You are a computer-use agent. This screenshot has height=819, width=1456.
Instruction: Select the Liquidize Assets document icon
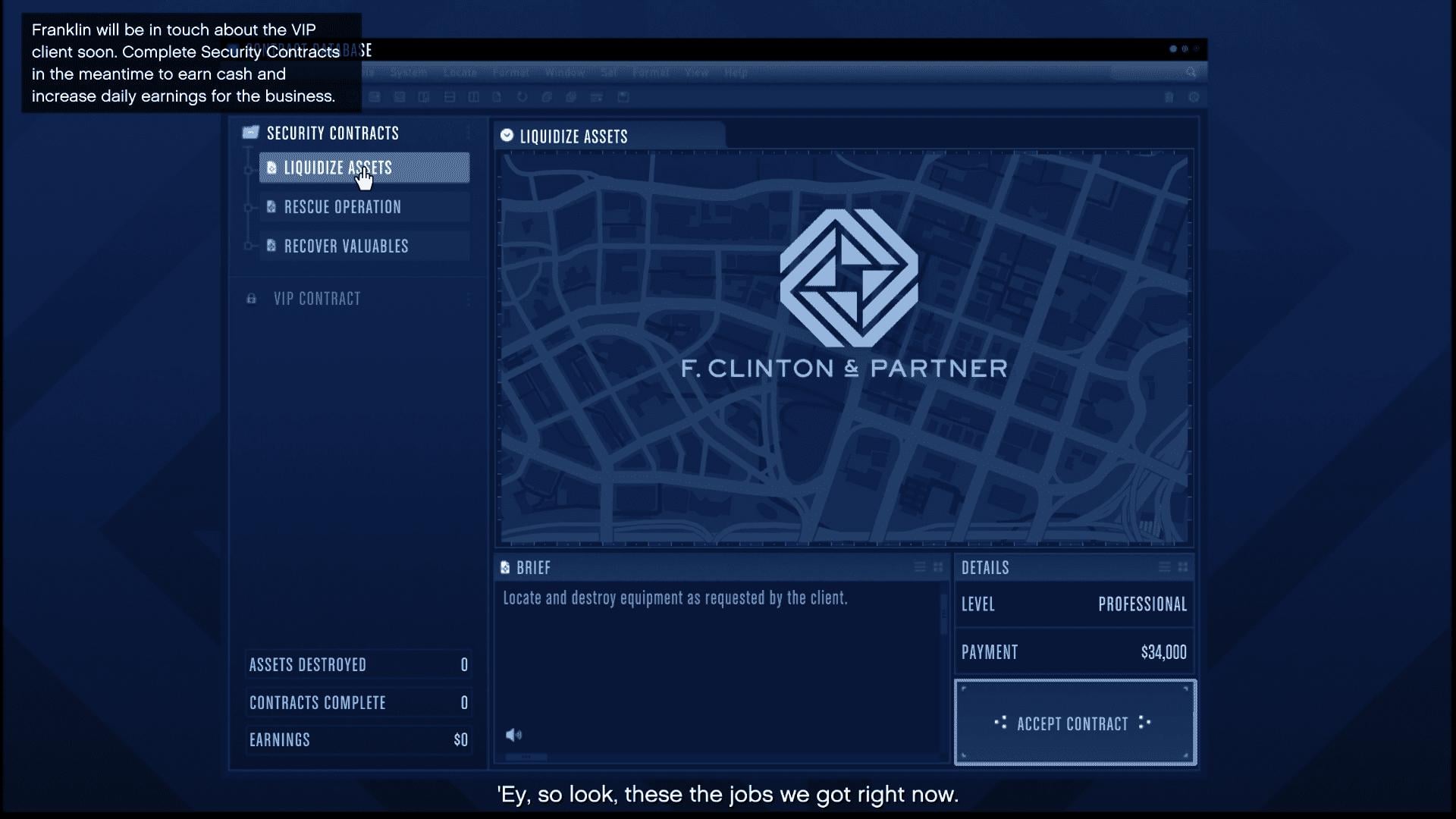pos(271,168)
